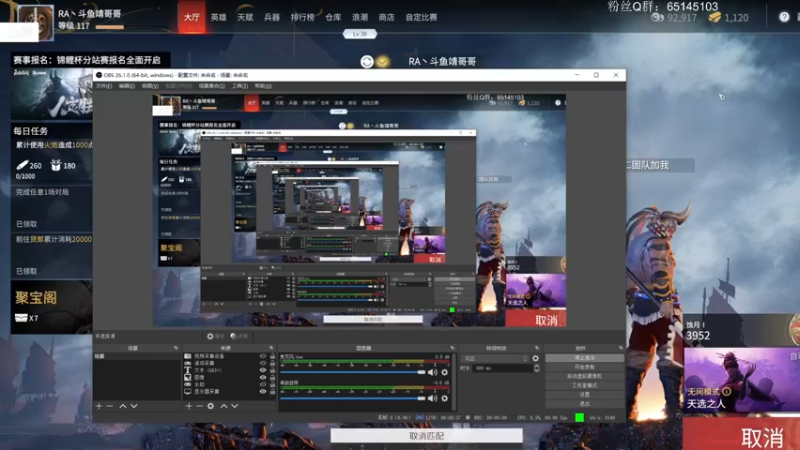Click the 天选之人 mode card
800x450 pixels.
point(741,380)
